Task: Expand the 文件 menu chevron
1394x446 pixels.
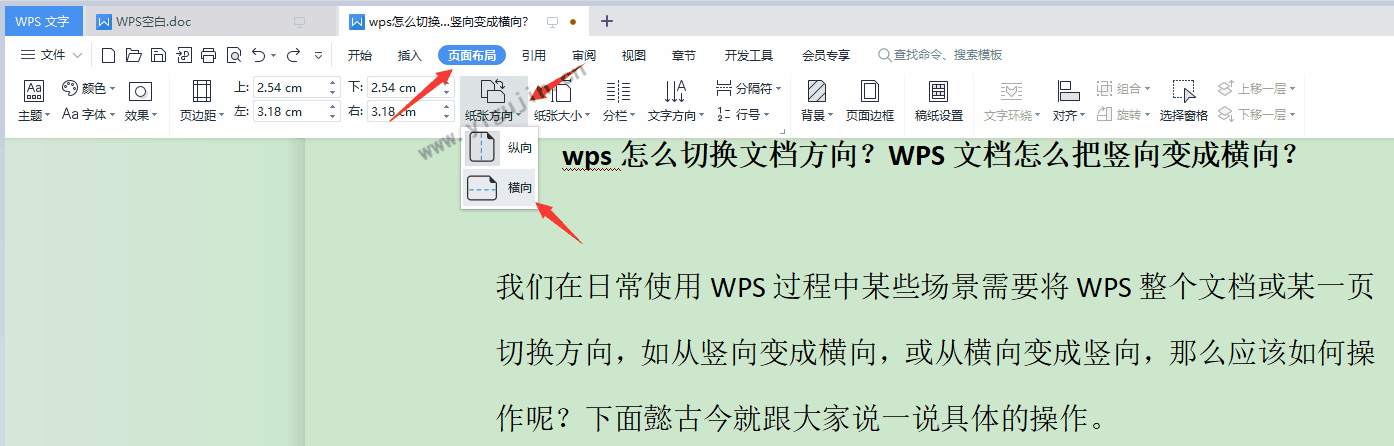Action: [x=77, y=55]
